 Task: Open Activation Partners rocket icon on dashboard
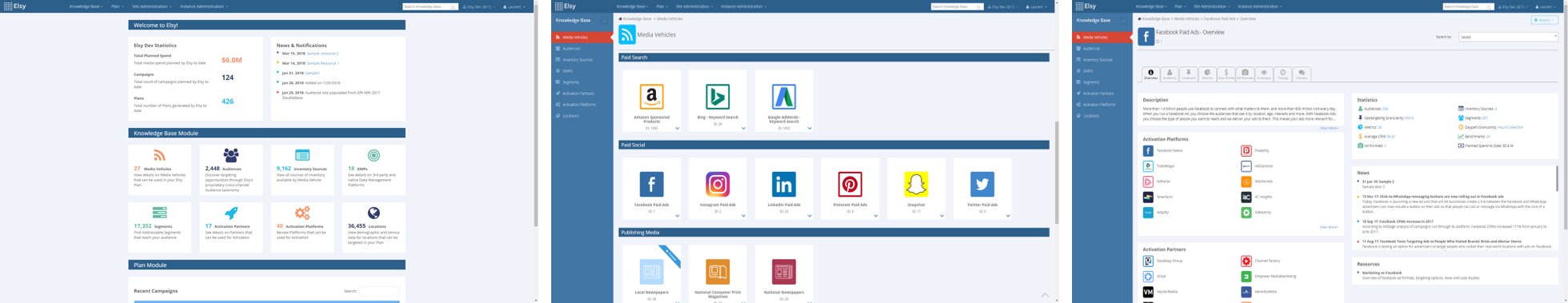point(231,213)
